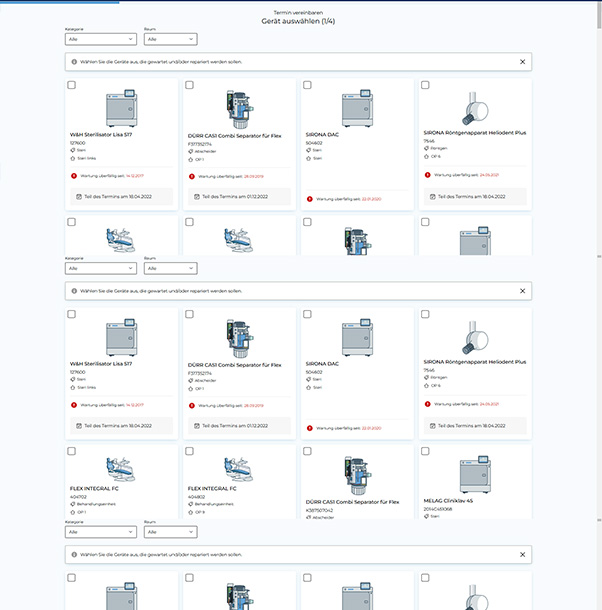Viewport: 602px width, 610px height.
Task: Click the topmost SIRONA DAC device image
Action: point(357,107)
